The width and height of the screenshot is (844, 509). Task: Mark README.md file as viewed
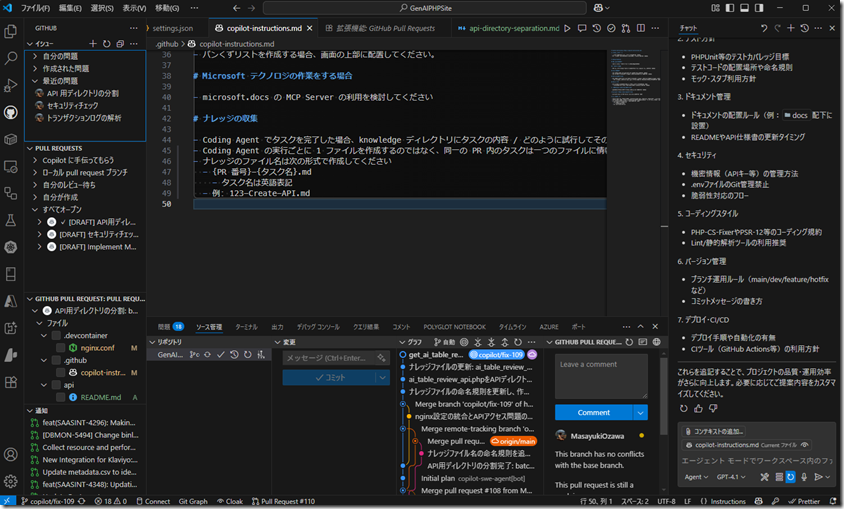(x=61, y=397)
